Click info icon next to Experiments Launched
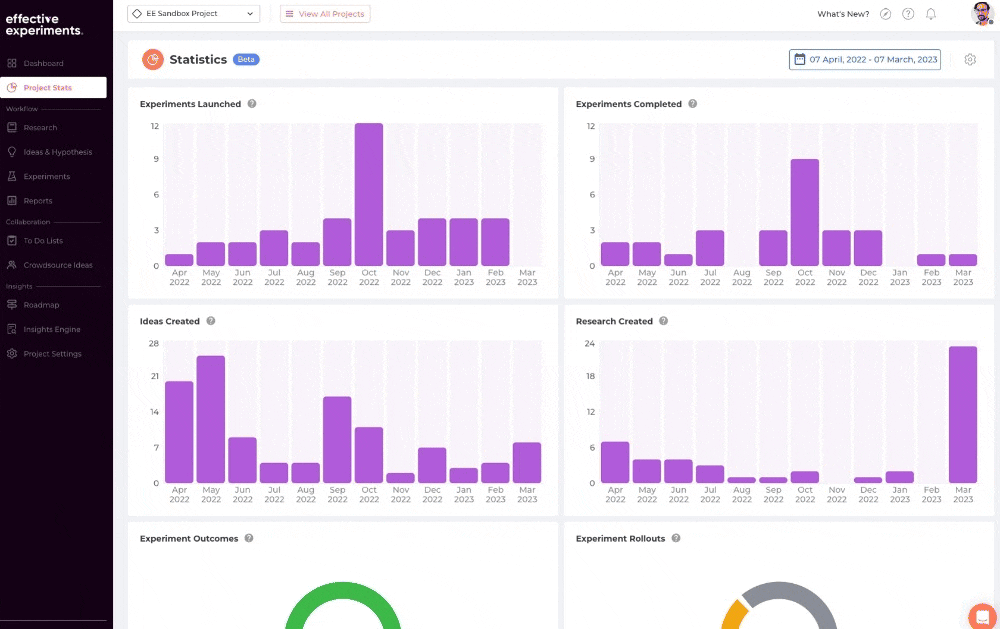Image resolution: width=1000 pixels, height=629 pixels. [252, 103]
